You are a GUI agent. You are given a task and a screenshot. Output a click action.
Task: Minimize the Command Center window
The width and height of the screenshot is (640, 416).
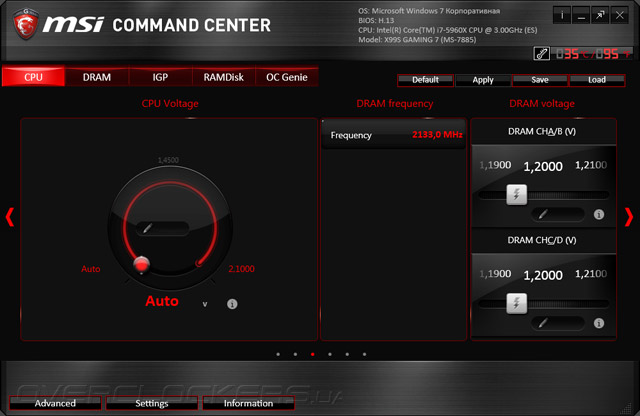point(581,16)
